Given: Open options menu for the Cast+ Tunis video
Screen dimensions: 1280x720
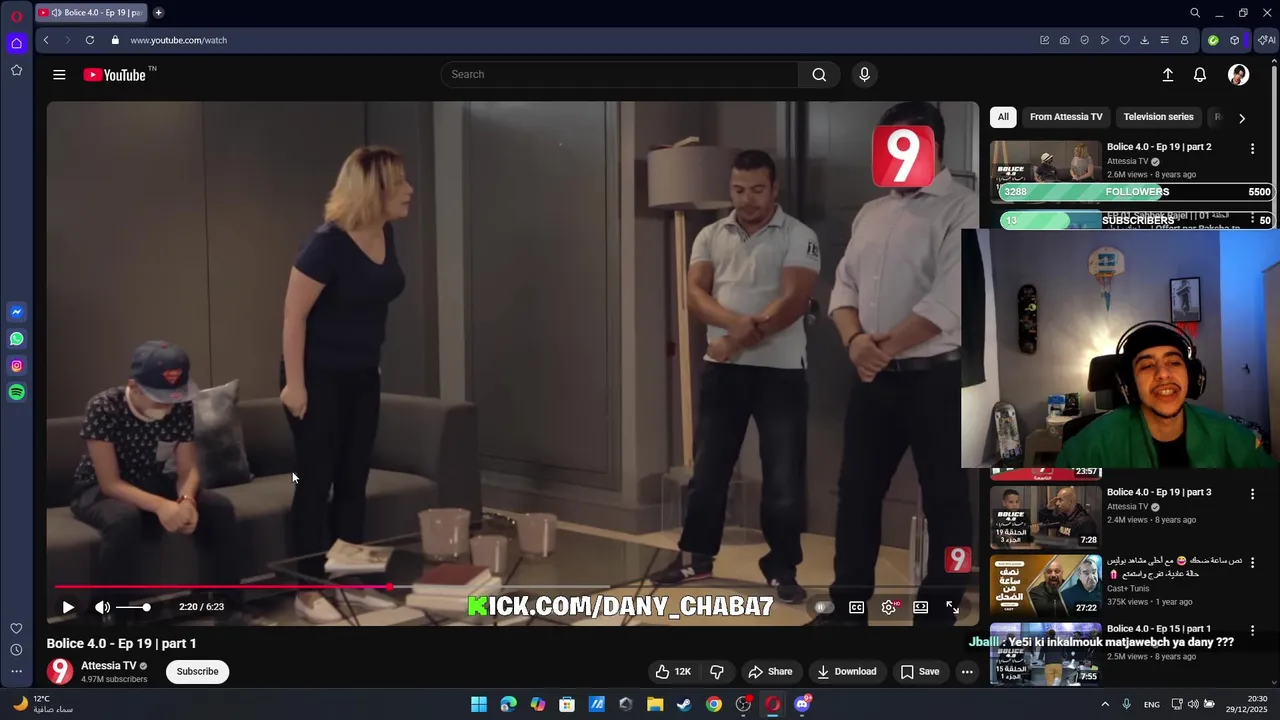Looking at the screenshot, I should click(x=1252, y=563).
